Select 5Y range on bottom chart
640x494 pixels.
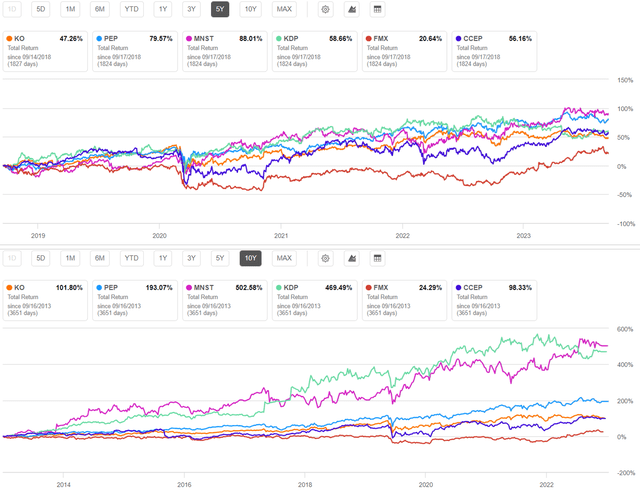(220, 258)
